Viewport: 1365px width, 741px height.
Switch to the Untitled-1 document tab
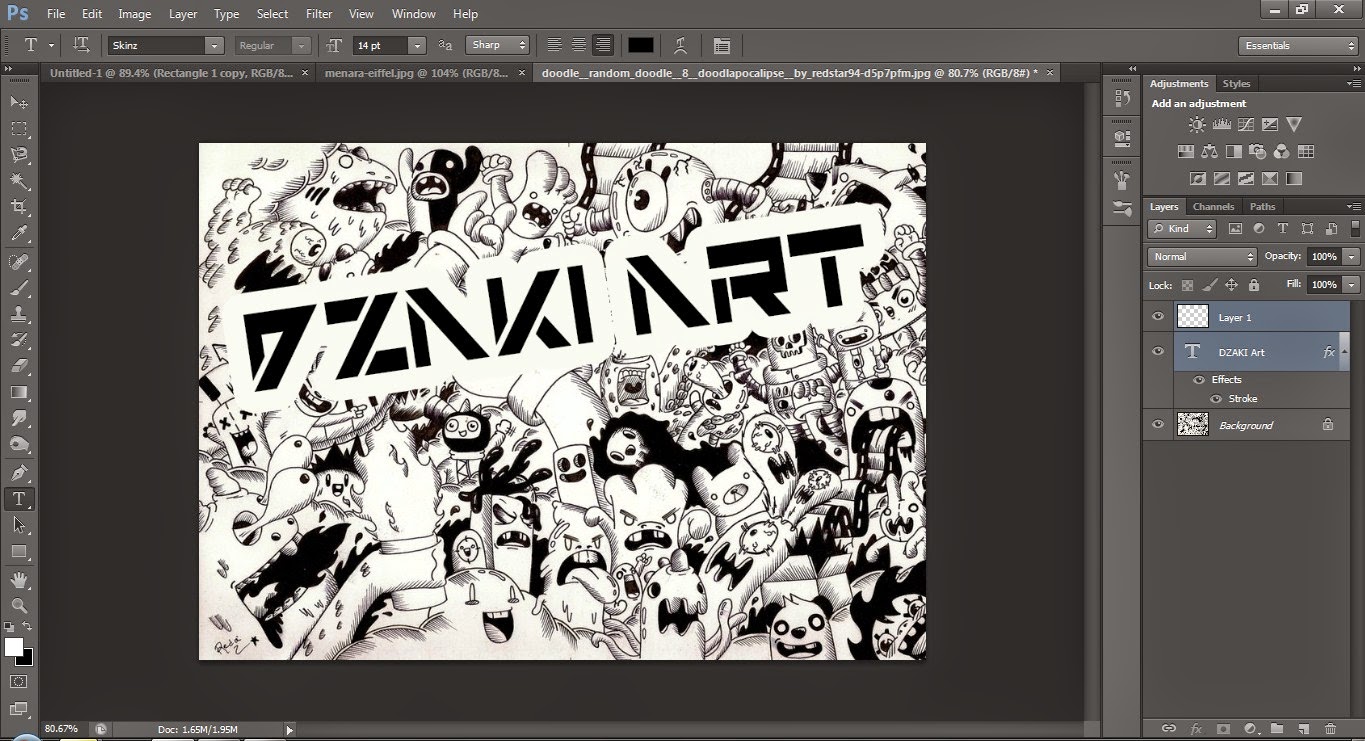pyautogui.click(x=172, y=73)
